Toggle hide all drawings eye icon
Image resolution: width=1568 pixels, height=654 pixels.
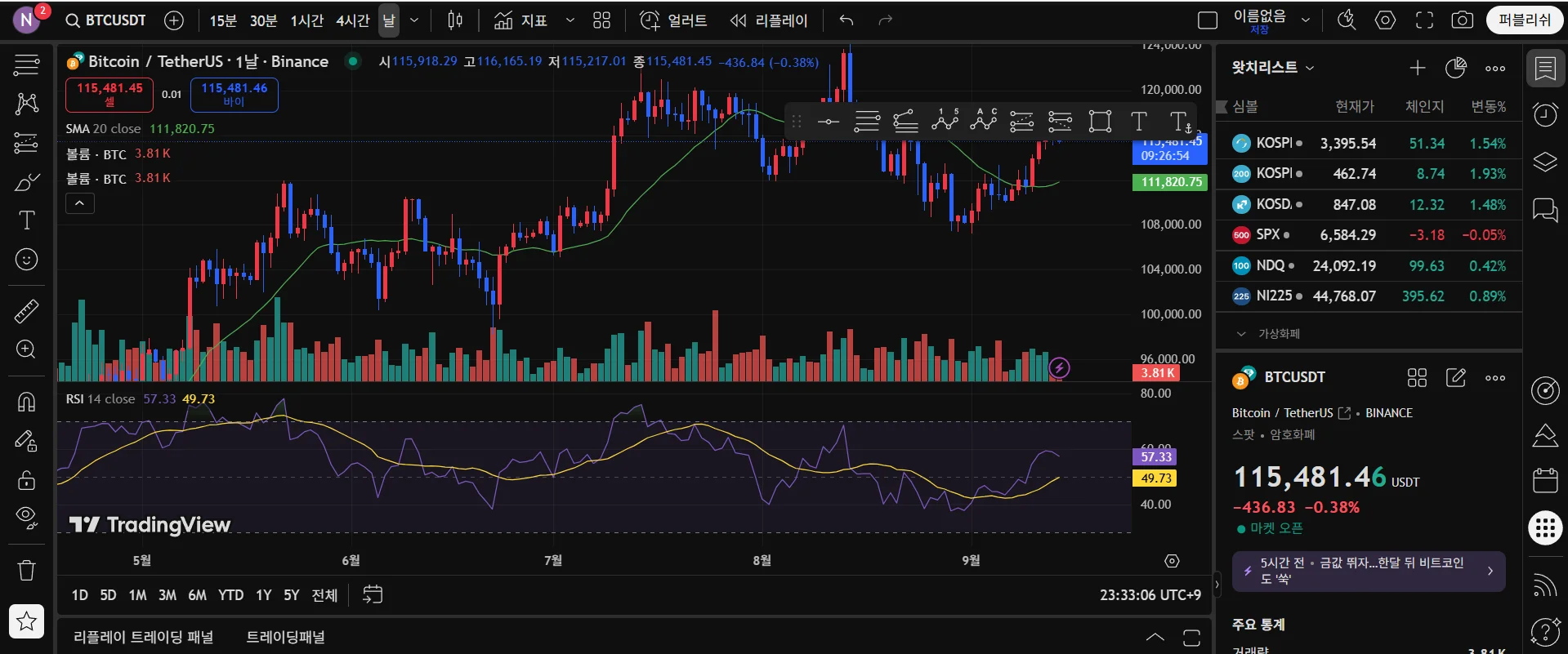27,518
